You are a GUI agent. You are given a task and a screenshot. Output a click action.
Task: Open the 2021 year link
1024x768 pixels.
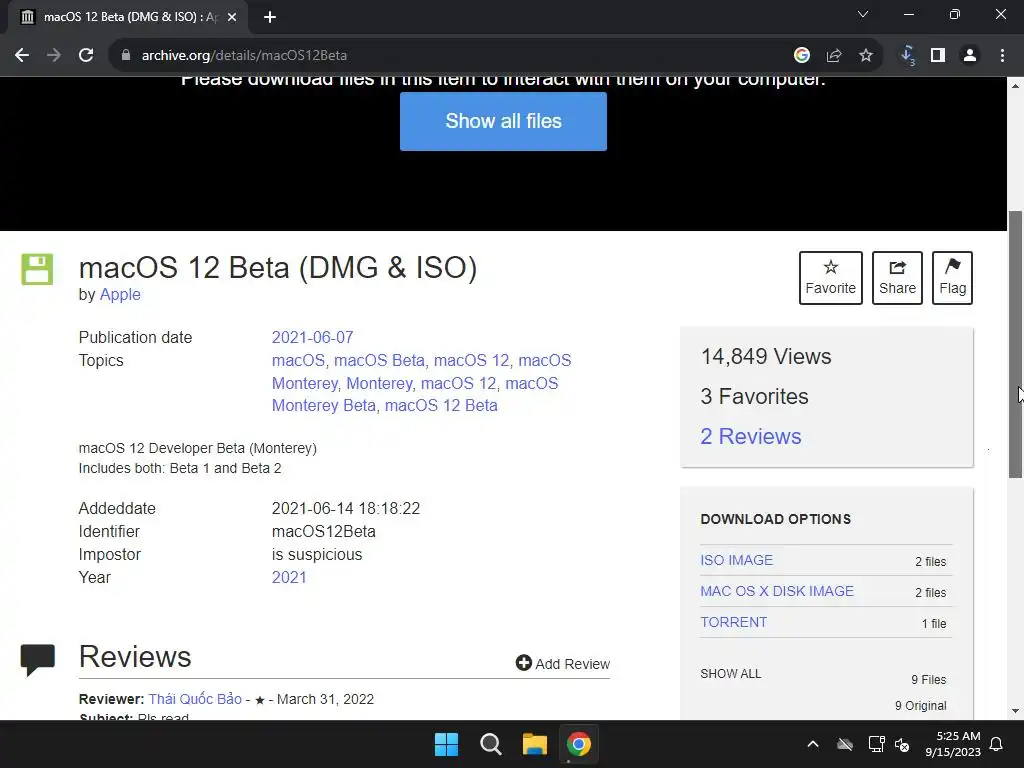[289, 577]
